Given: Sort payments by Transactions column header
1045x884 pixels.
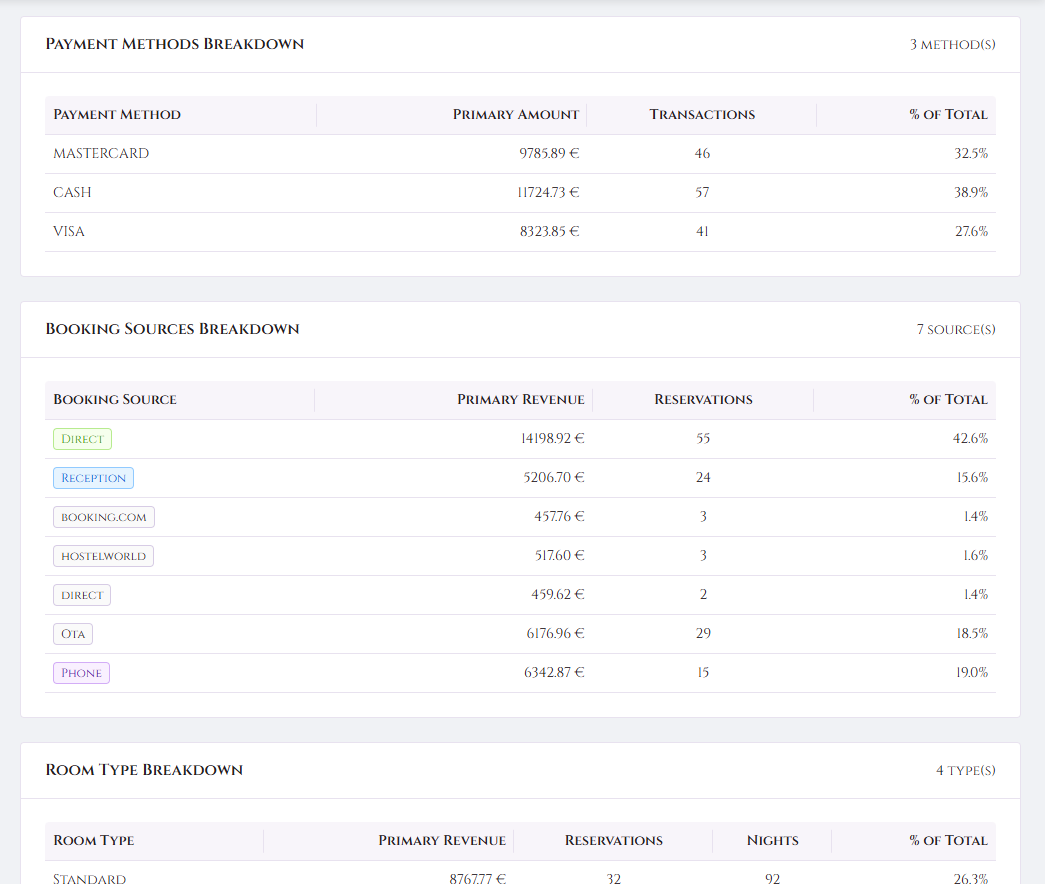Looking at the screenshot, I should click(702, 115).
